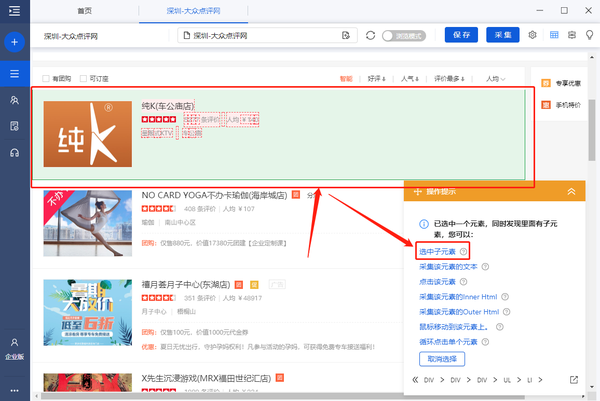Click 手机特价 icon in right sidebar
Screen dimensions: 600x401
(546, 104)
